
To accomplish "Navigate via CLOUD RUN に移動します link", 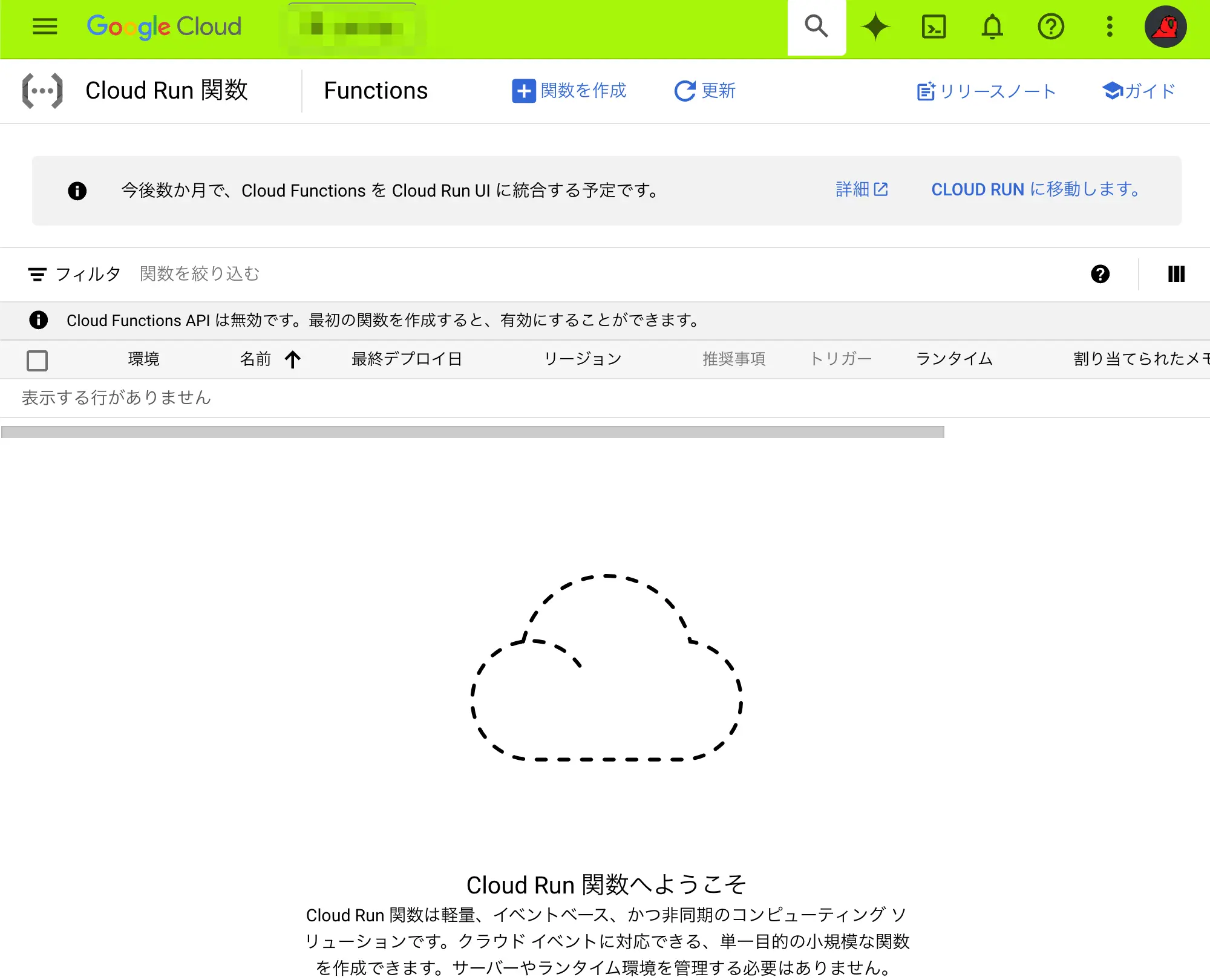I will (1035, 190).
